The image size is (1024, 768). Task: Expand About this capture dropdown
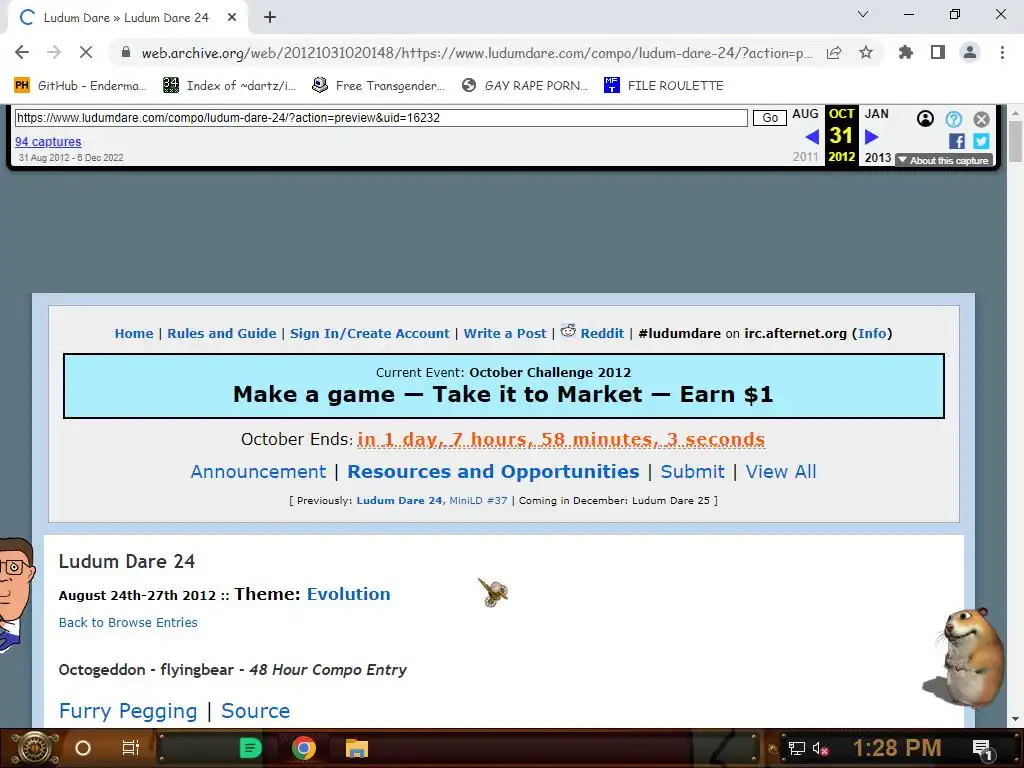click(x=944, y=161)
